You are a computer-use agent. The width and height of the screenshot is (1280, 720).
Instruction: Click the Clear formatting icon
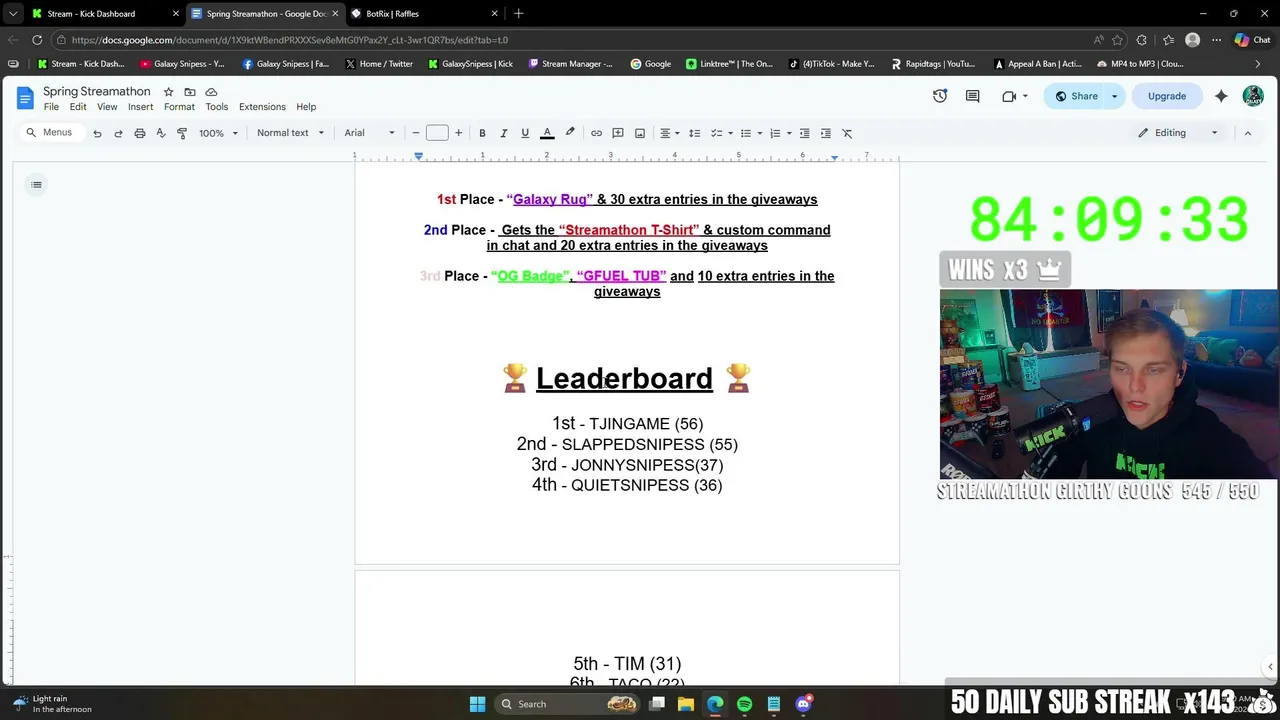pos(847,133)
